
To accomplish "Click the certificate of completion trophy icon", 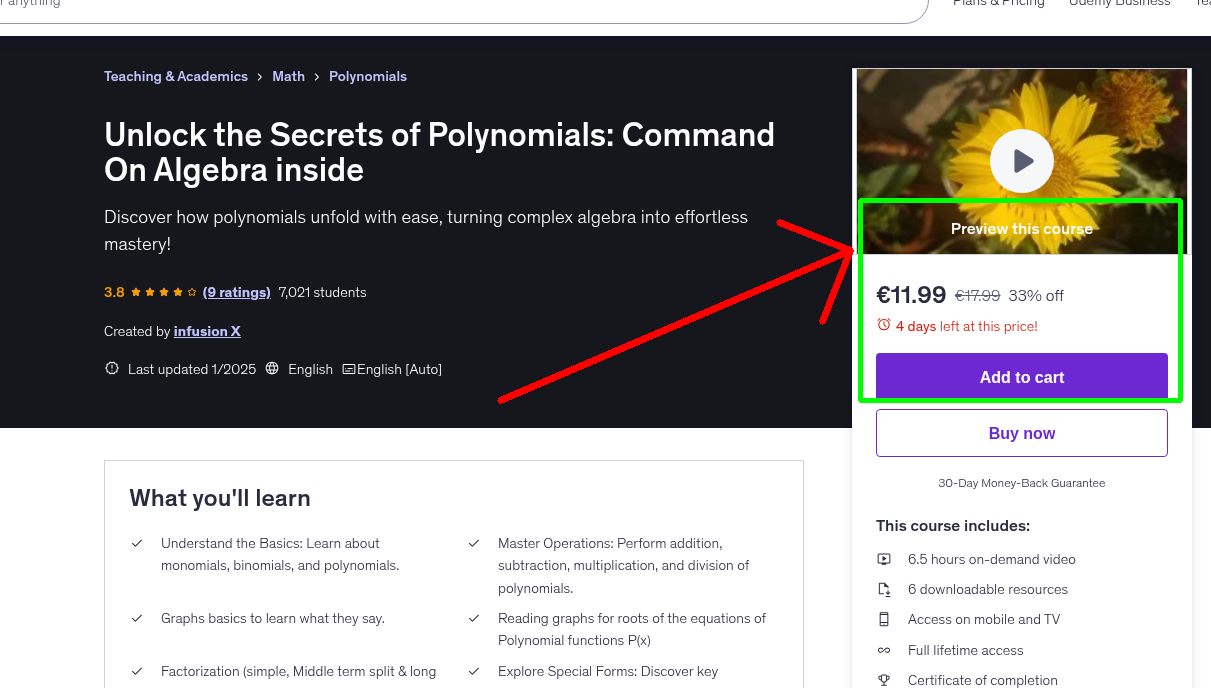I will point(884,680).
